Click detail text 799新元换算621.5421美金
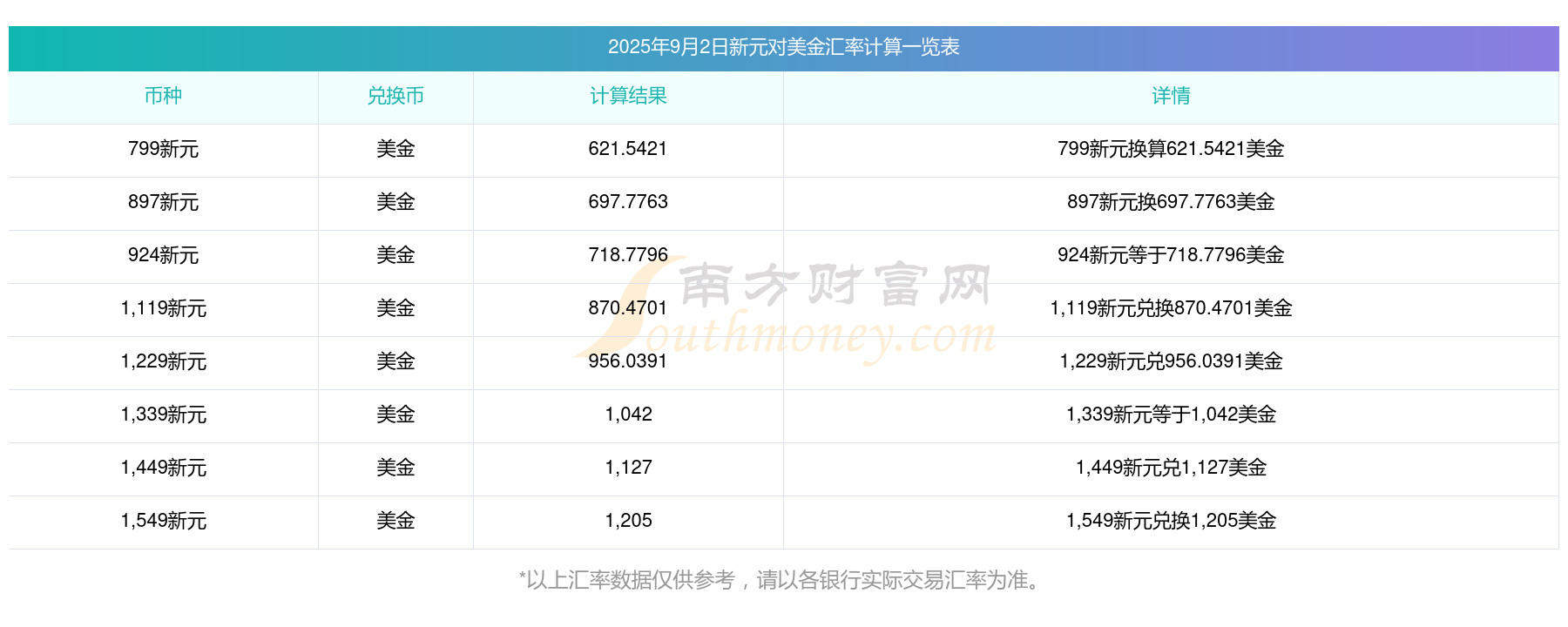1568x627 pixels. click(x=1171, y=149)
